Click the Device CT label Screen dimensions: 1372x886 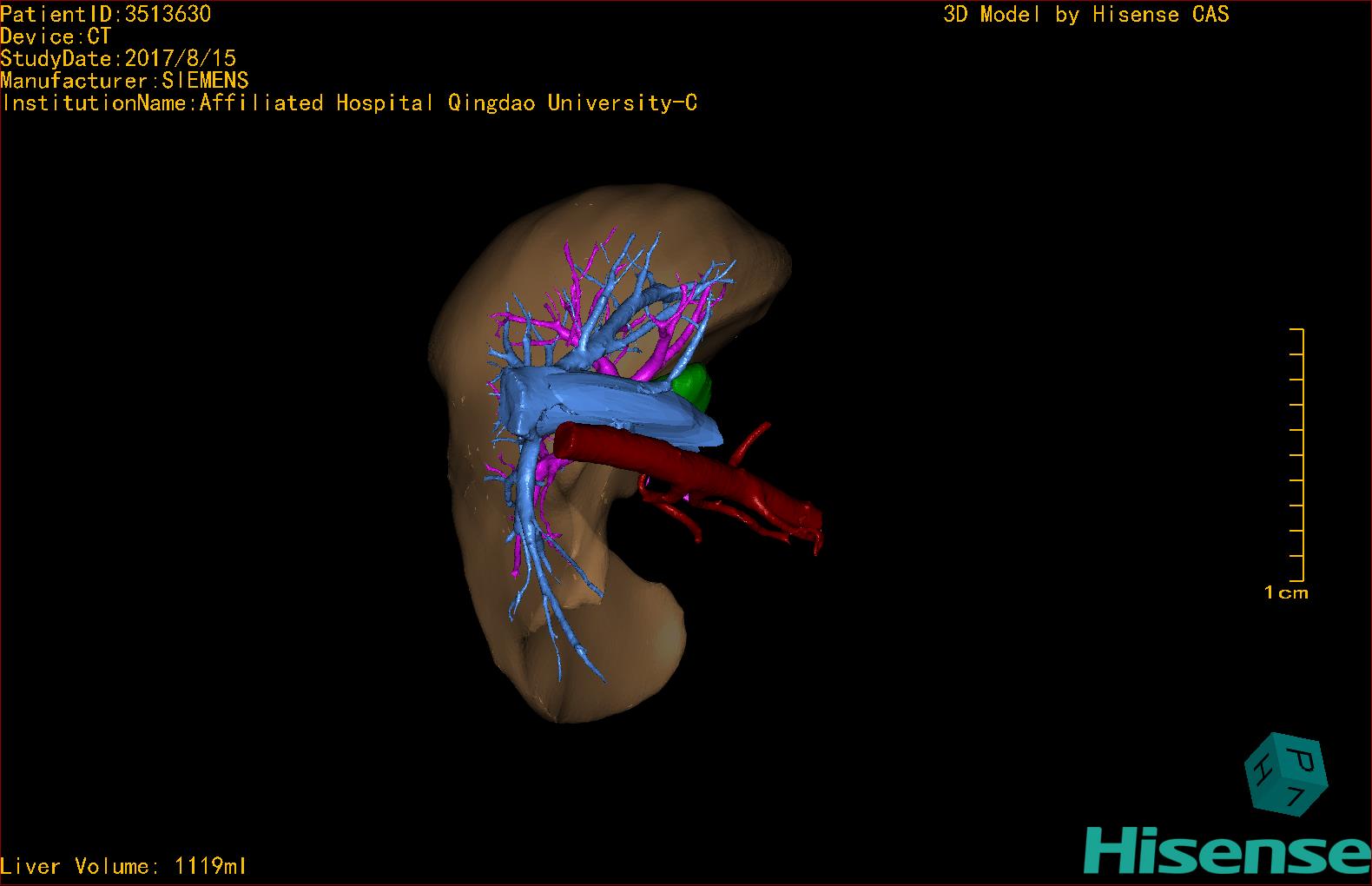[x=56, y=36]
